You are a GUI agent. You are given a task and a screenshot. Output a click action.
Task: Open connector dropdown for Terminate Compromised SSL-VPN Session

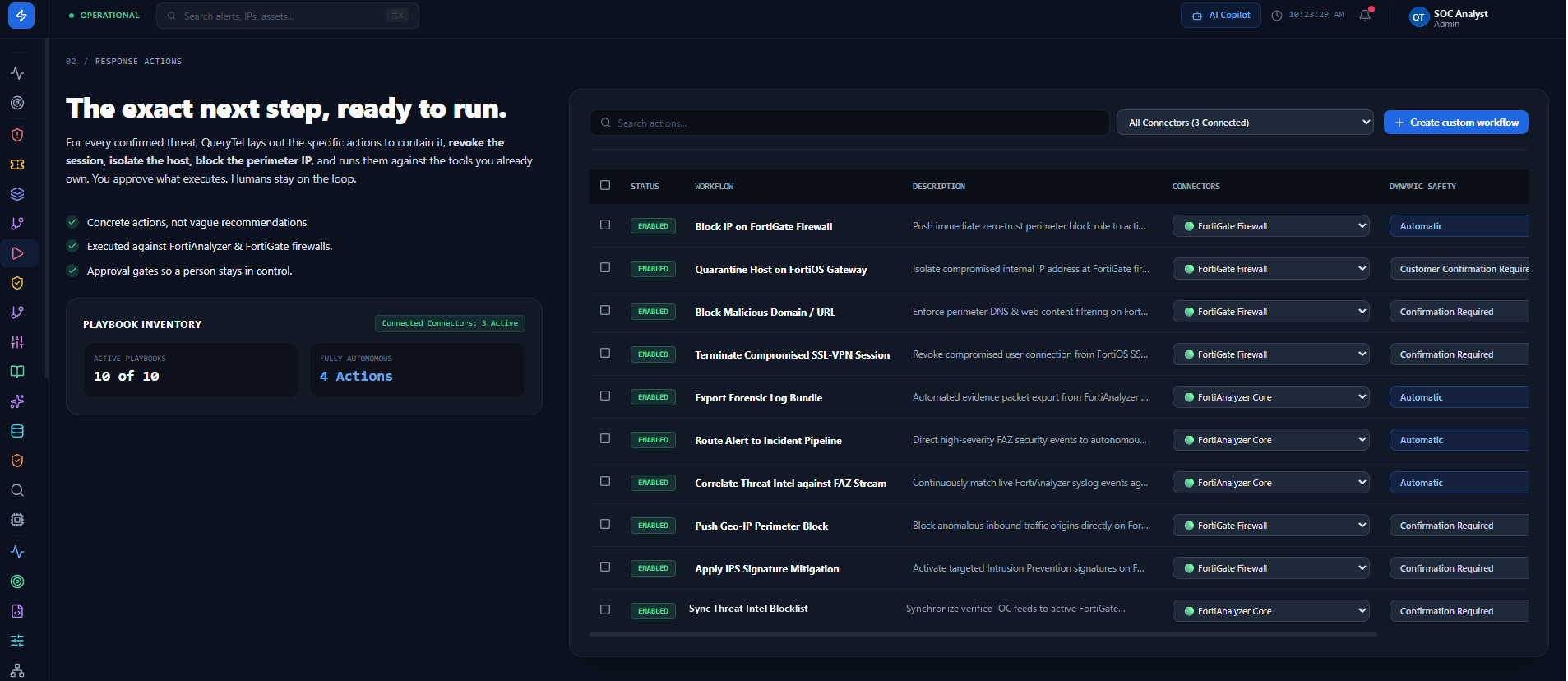point(1270,354)
